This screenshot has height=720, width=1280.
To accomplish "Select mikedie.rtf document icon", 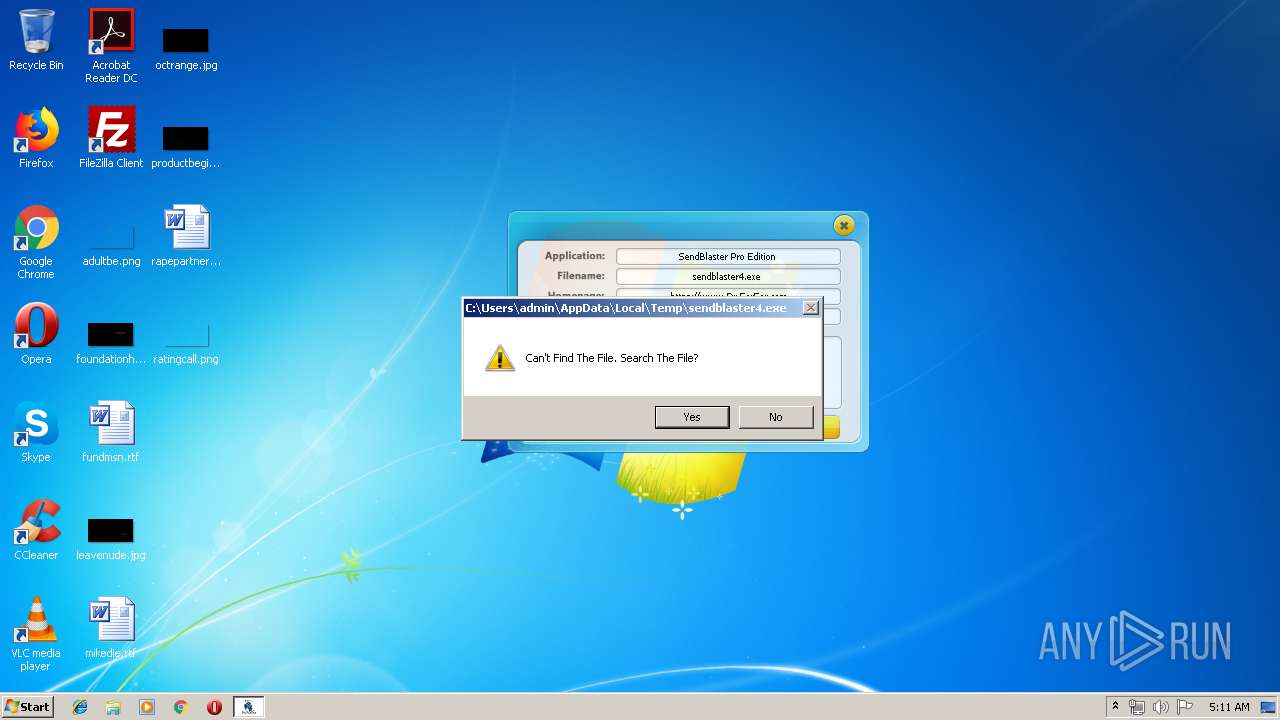I will coord(111,628).
